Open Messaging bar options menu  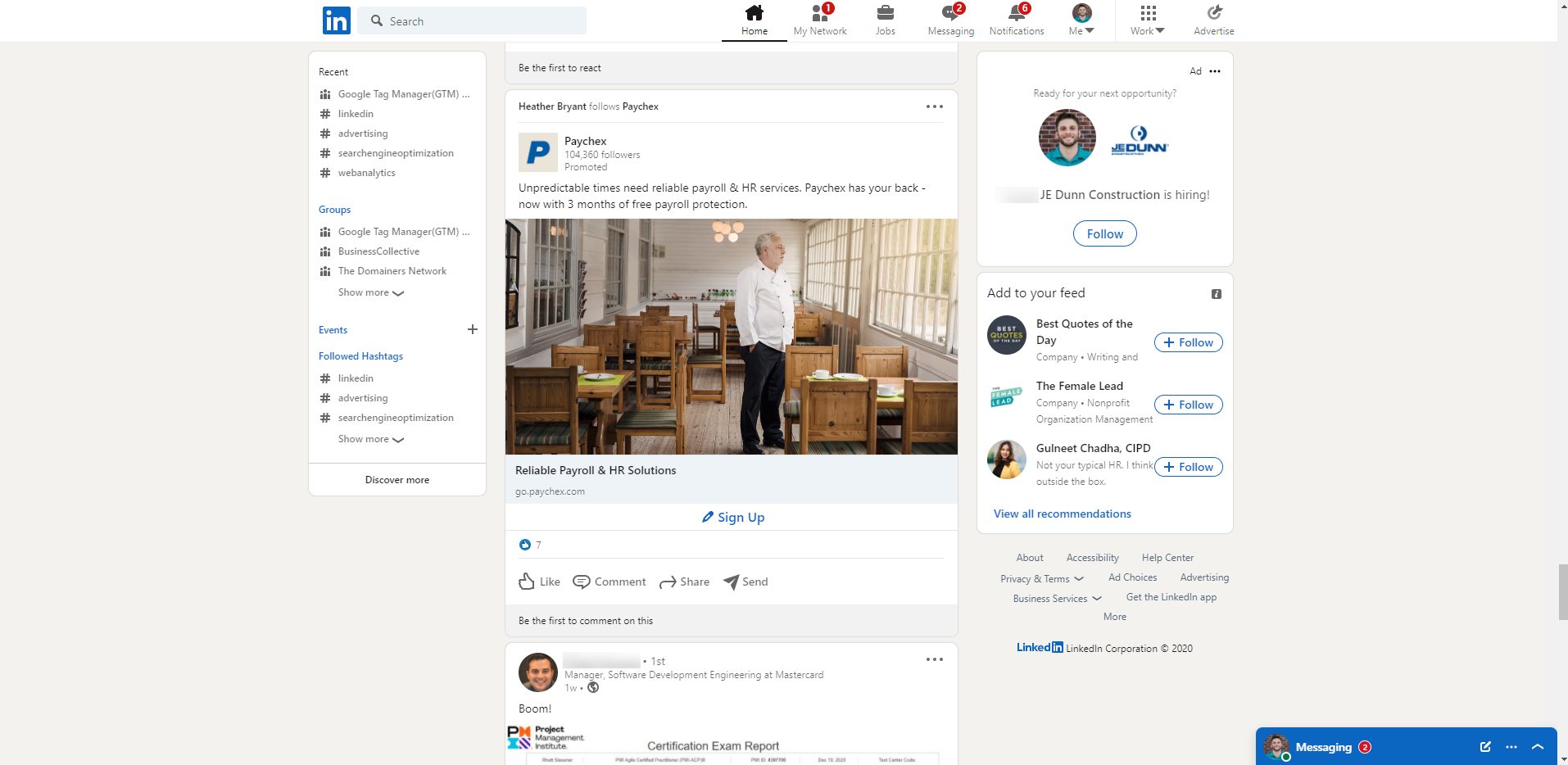coord(1511,747)
